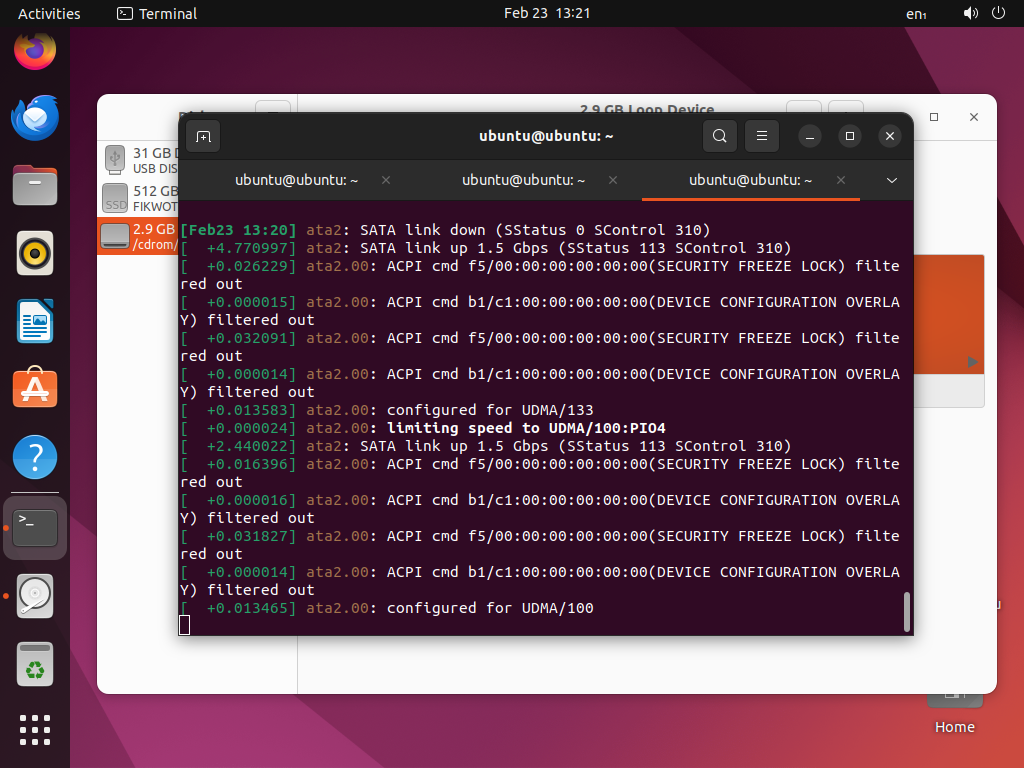Open Ubuntu Software from the dock
The image size is (1024, 768).
35,388
